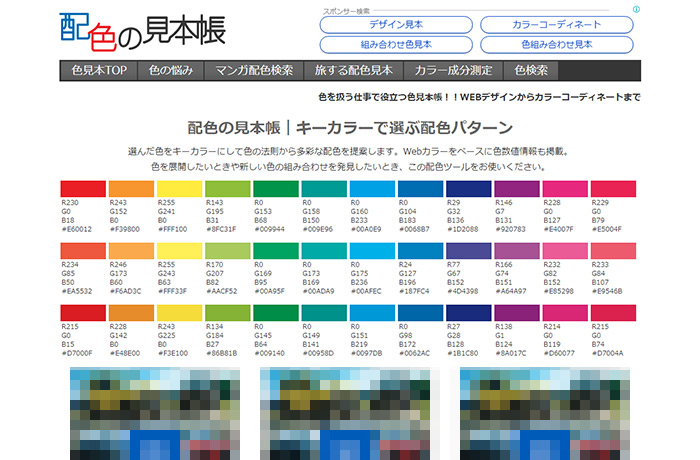
Task: Go to 色見本TOP menu item
Action: pyautogui.click(x=99, y=71)
